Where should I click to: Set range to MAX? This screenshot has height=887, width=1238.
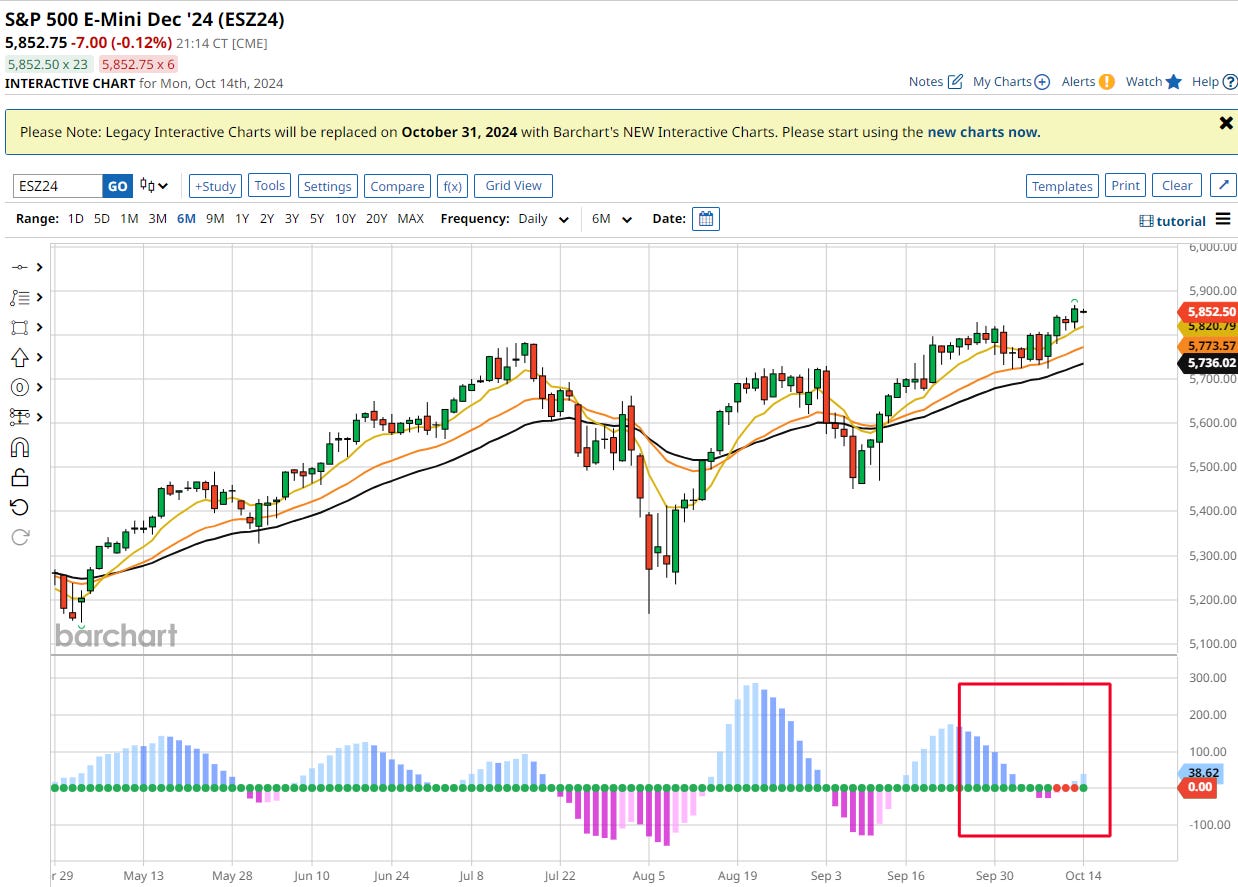[411, 219]
